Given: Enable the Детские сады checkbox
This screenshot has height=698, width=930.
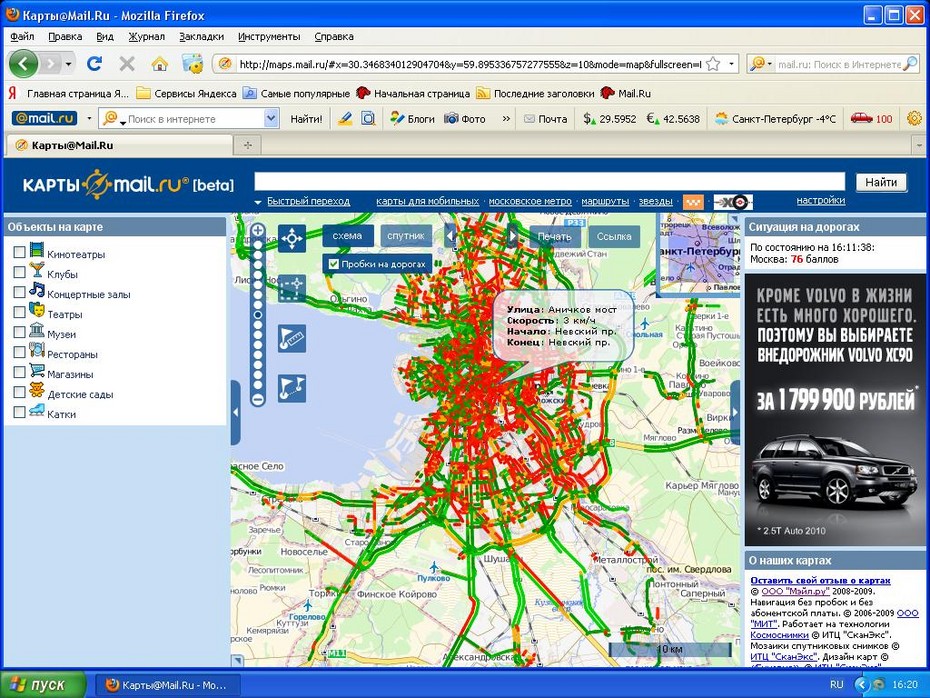Looking at the screenshot, I should (19, 392).
